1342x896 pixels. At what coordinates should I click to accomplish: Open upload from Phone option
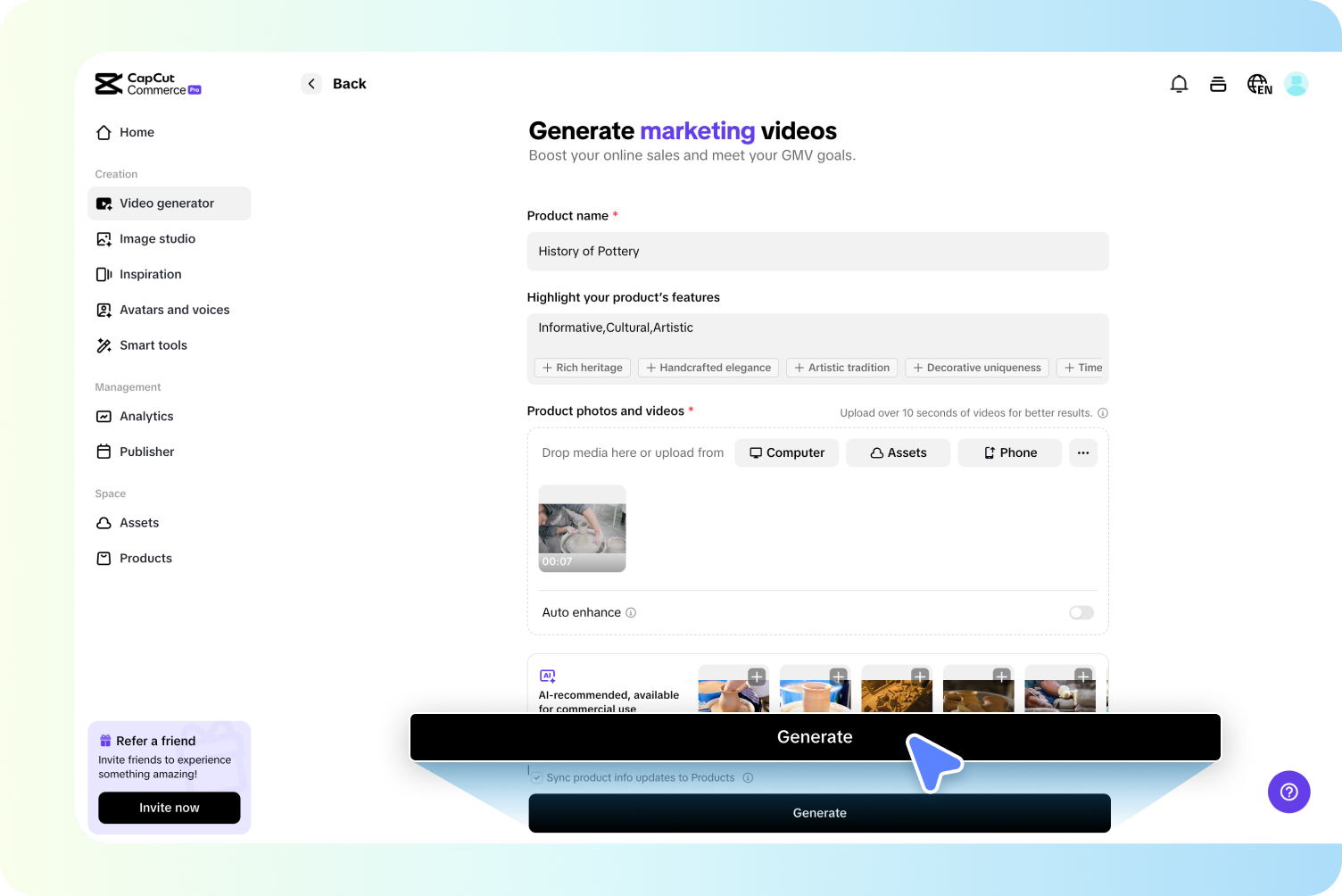[x=1009, y=452]
